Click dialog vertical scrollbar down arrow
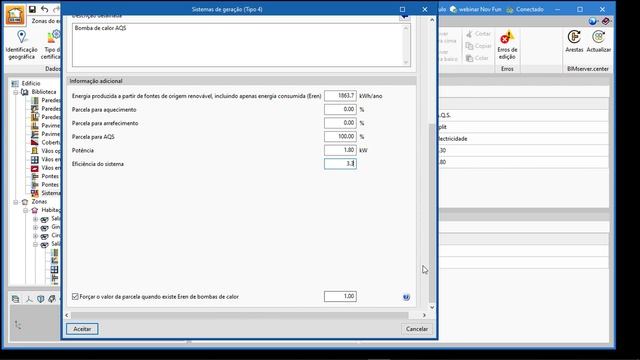 tap(432, 307)
